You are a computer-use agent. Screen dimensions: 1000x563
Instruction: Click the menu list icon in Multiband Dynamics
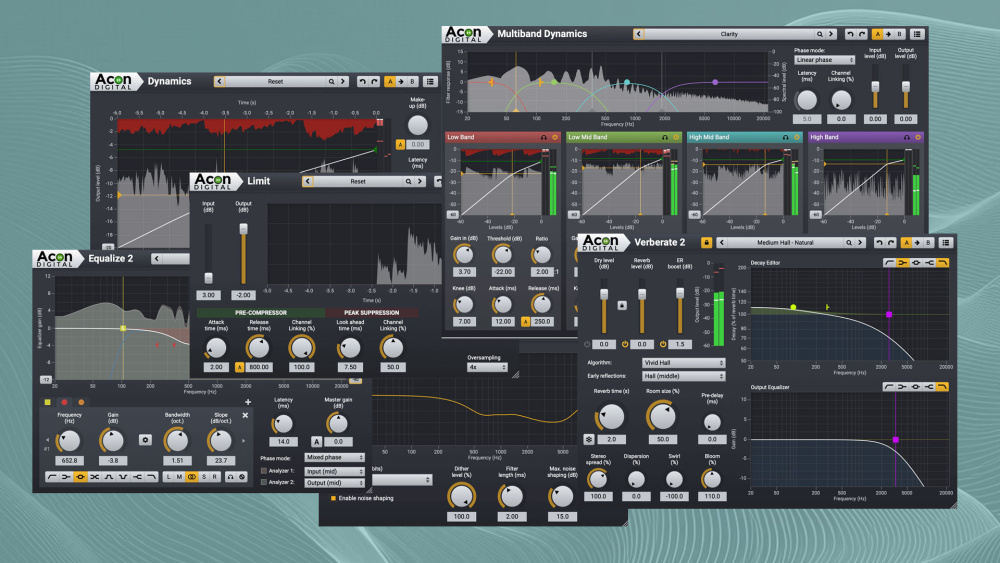coord(917,34)
